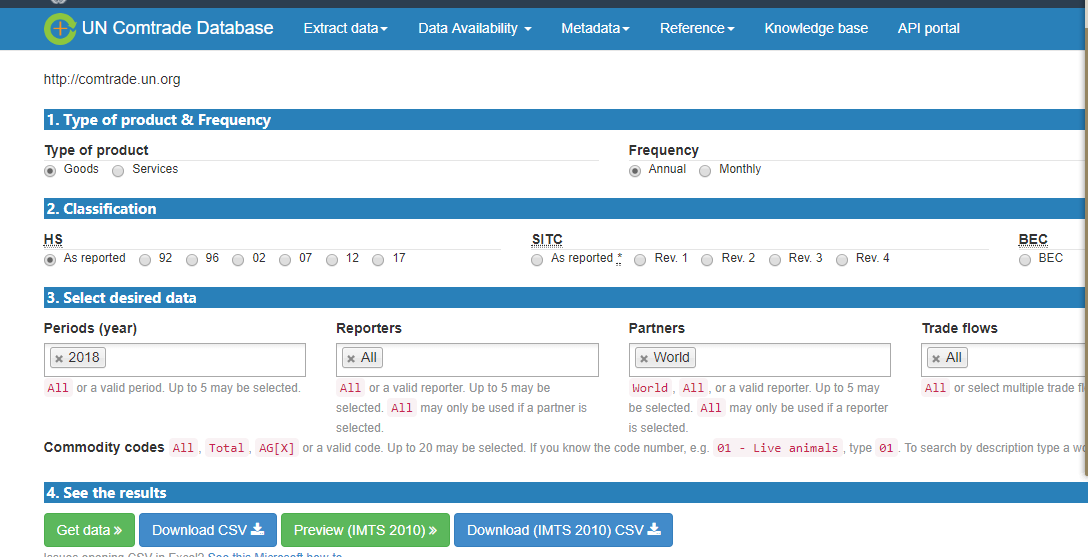This screenshot has width=1088, height=557.
Task: Select SITC Rev. 4 classification
Action: coord(842,260)
